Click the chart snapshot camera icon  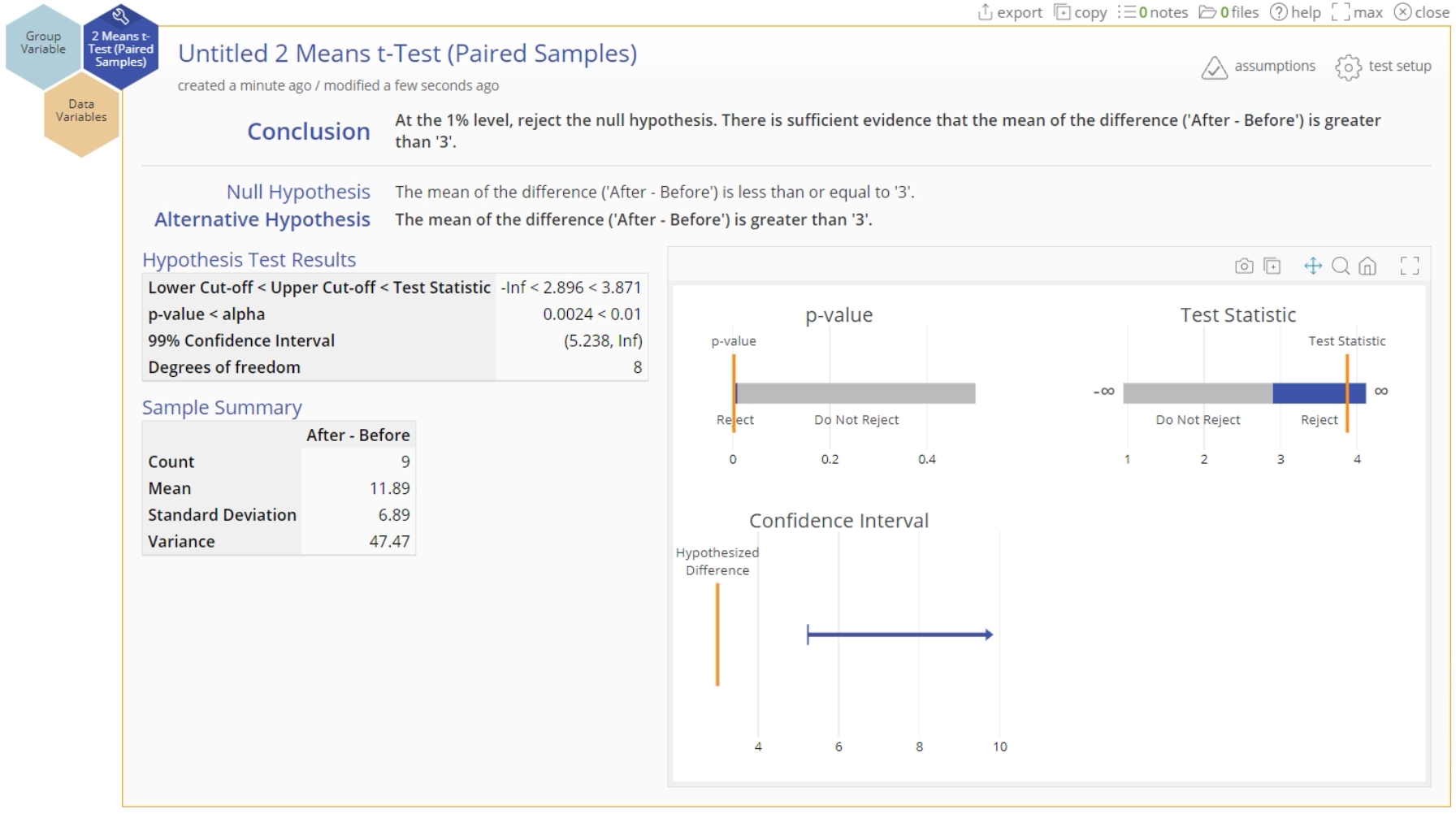[x=1243, y=266]
